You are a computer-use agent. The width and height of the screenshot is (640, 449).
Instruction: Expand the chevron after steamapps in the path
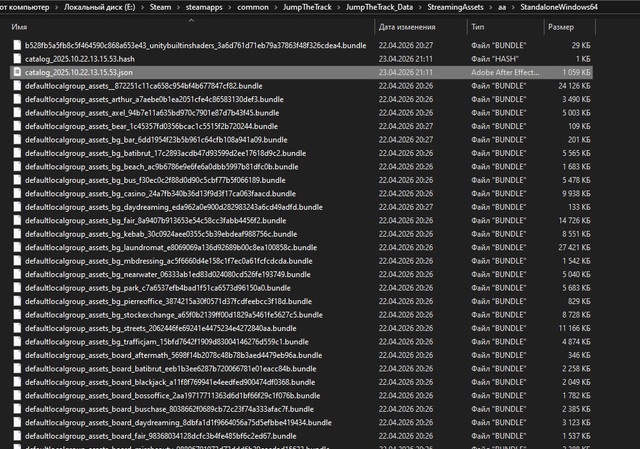coord(230,7)
